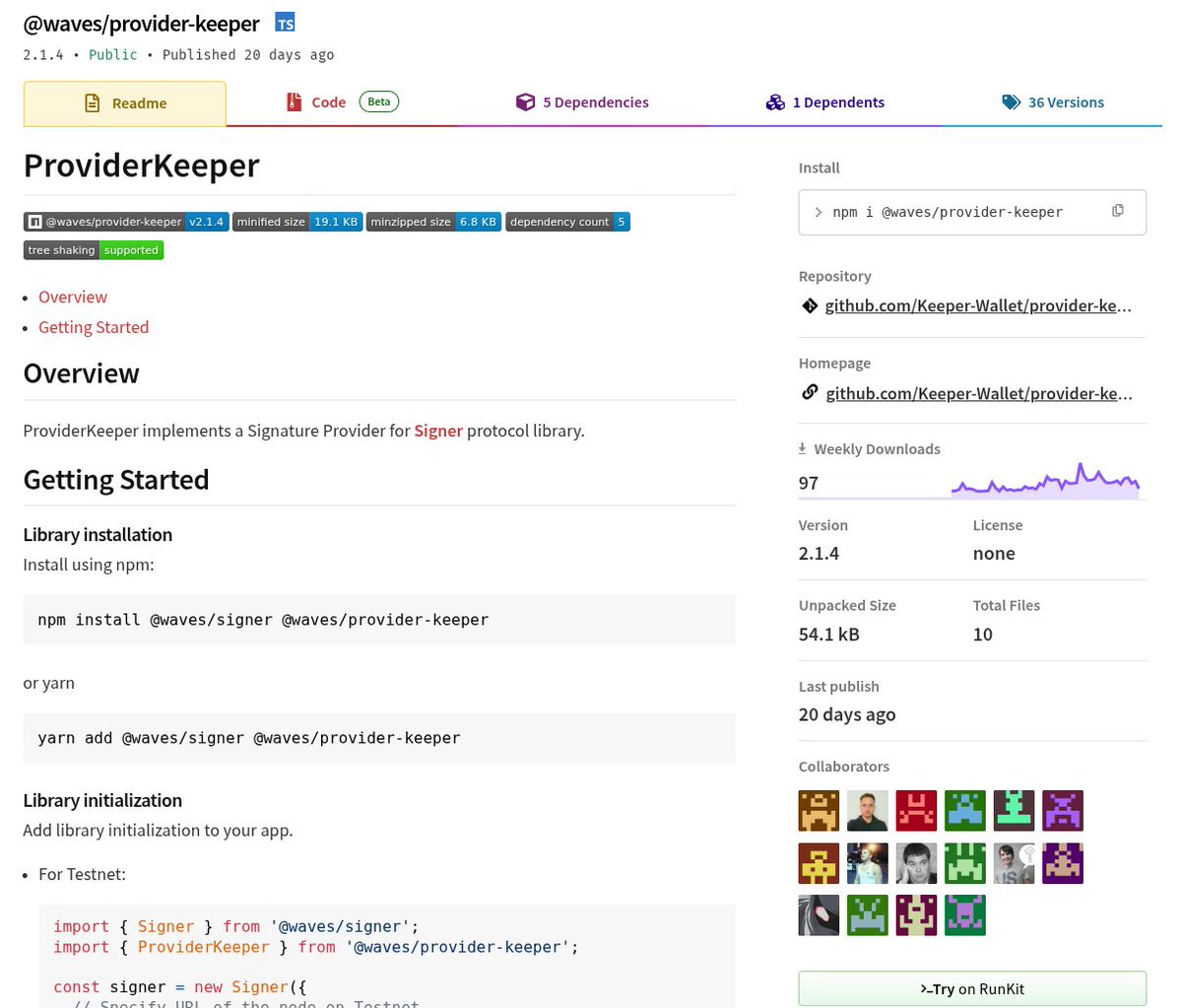Click the Public visibility label
Screen dimensions: 1182x1008
[x=113, y=55]
